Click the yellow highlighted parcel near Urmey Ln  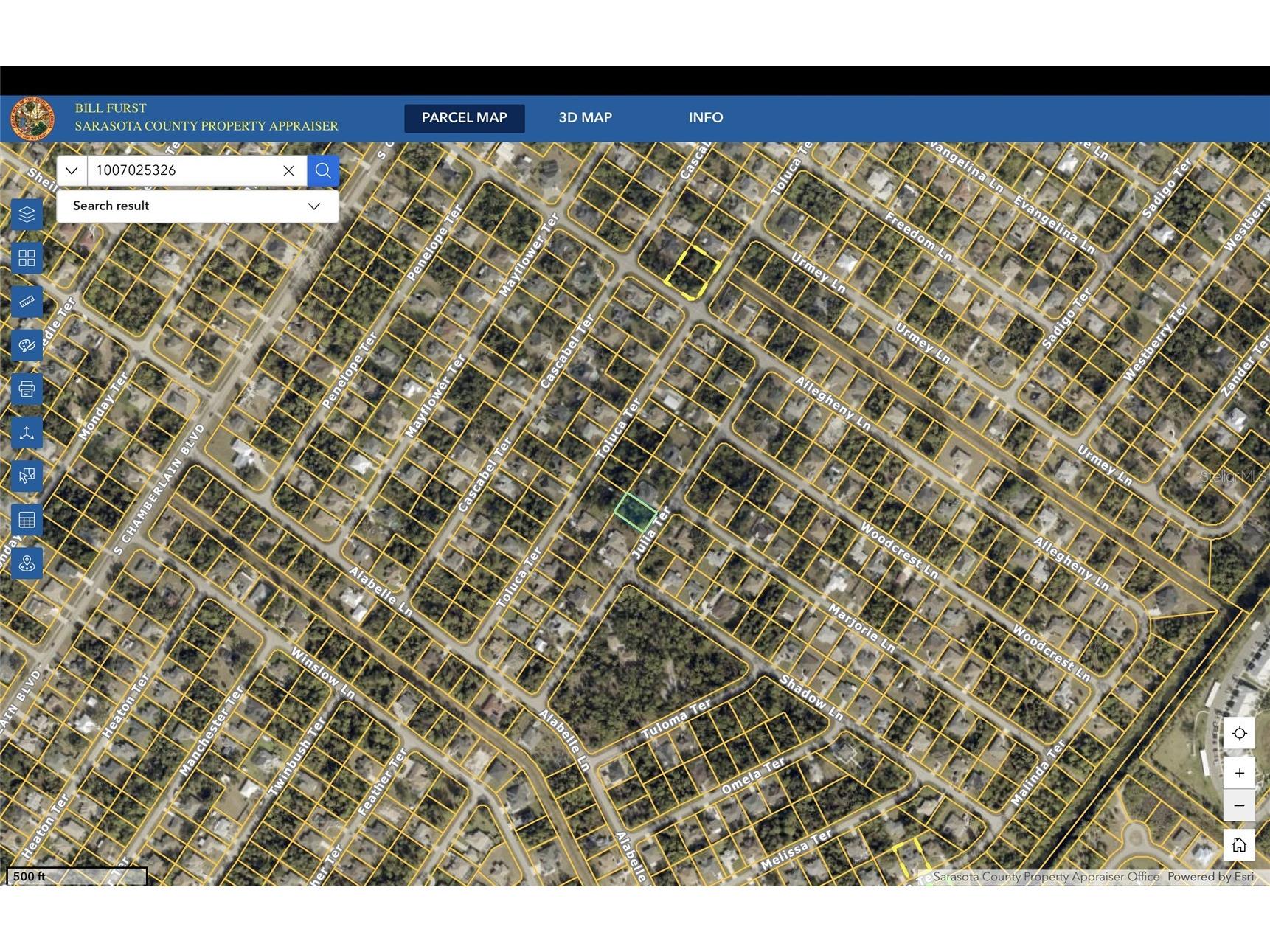(x=693, y=273)
